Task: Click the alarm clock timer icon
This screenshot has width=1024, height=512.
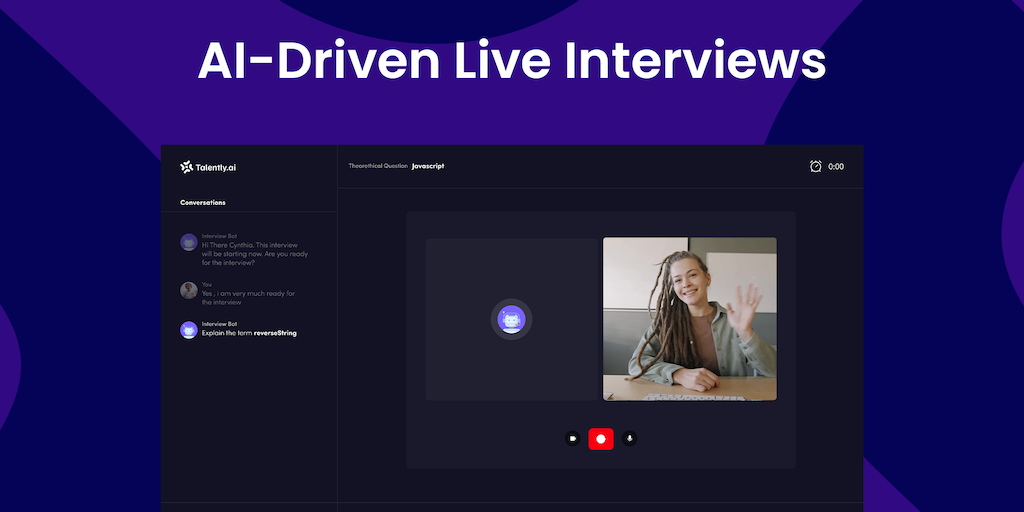Action: 816,167
